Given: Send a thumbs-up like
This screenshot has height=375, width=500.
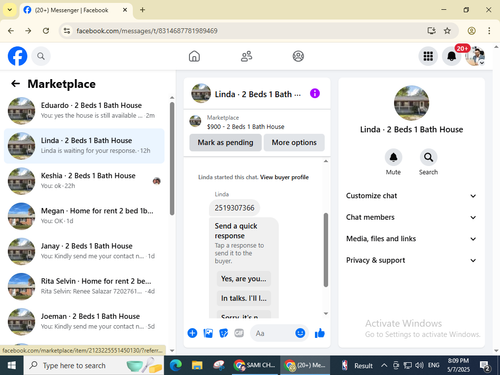Looking at the screenshot, I should (320, 333).
